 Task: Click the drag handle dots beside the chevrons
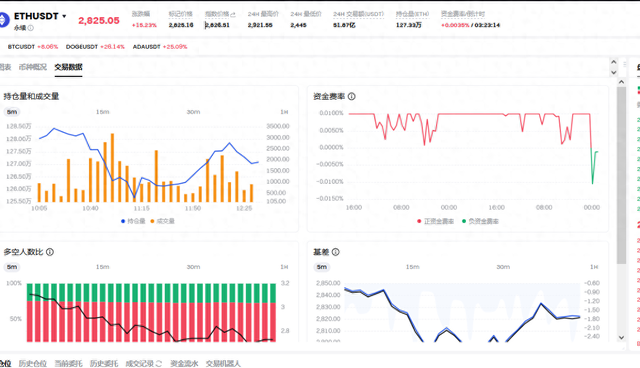624,64
